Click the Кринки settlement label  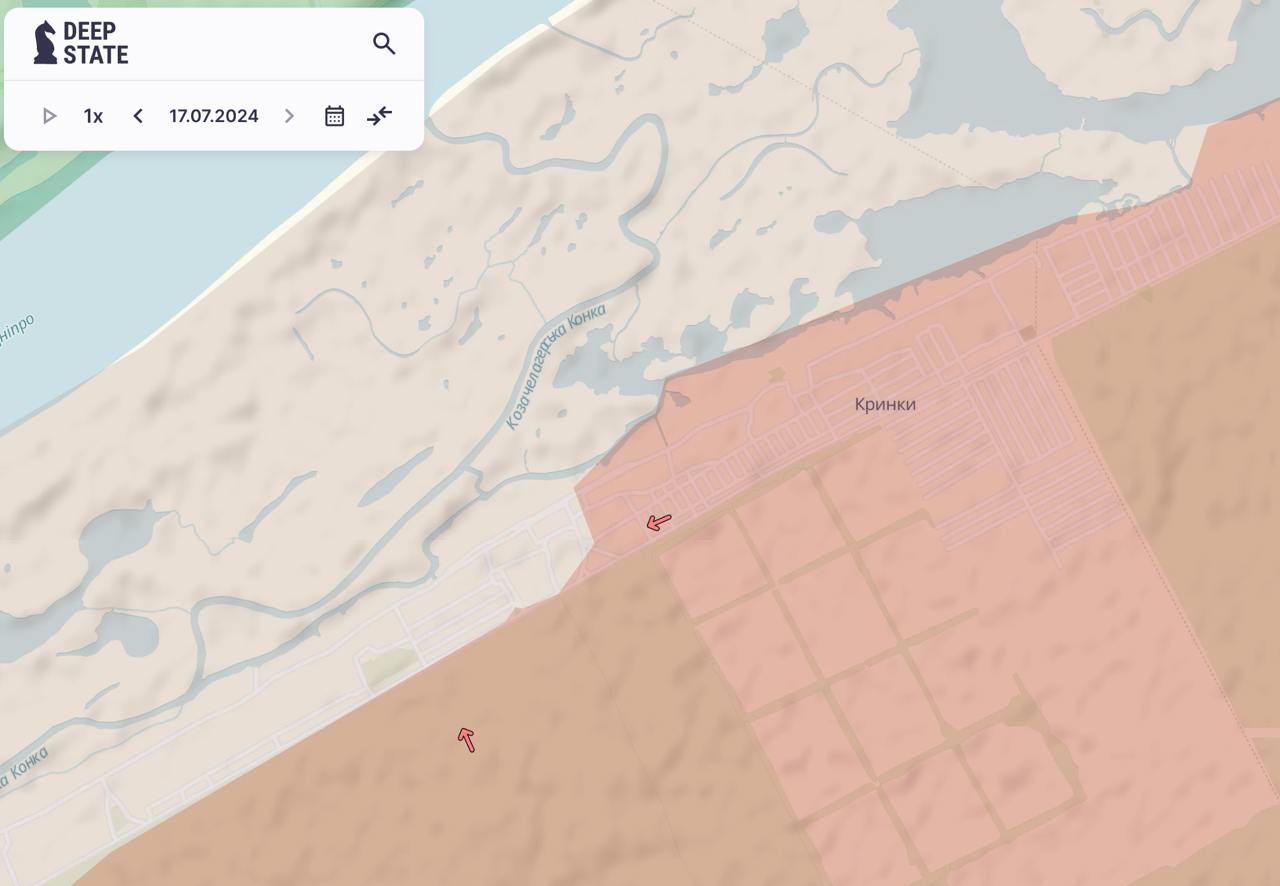tap(885, 404)
